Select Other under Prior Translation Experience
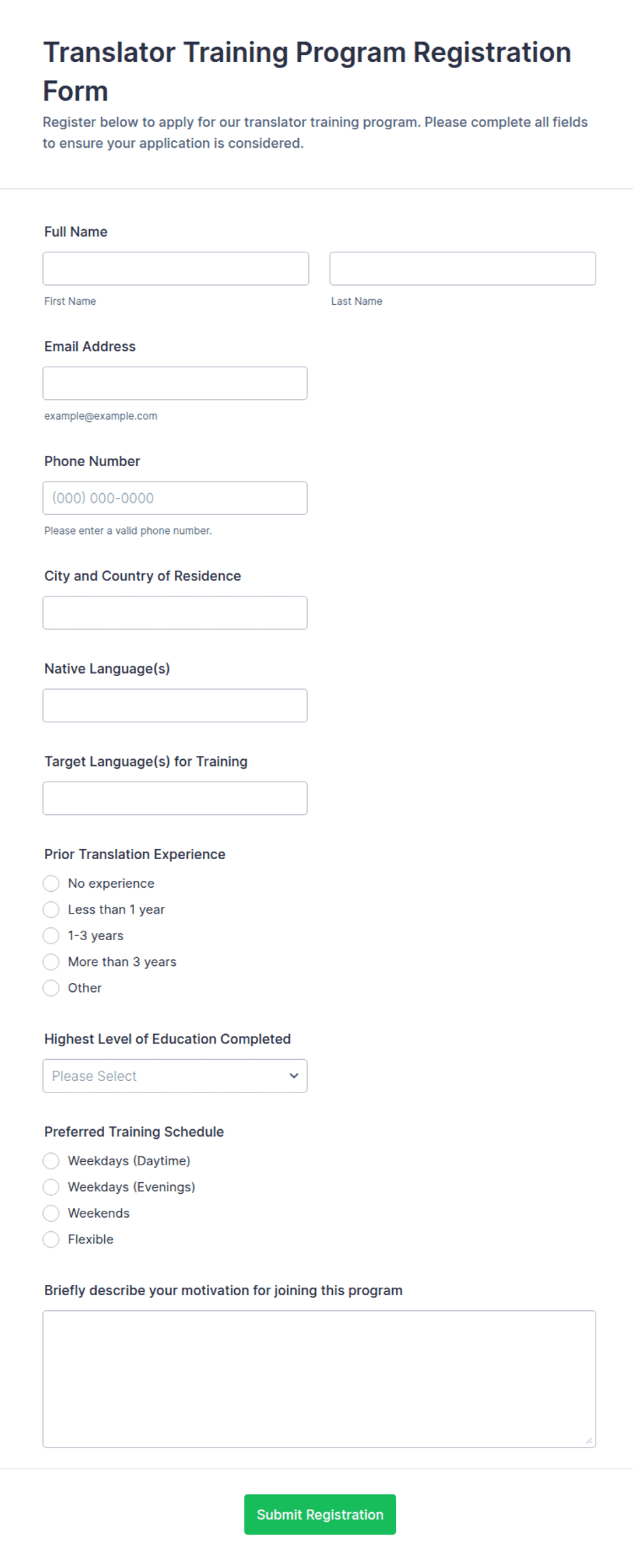The width and height of the screenshot is (633, 1568). click(51, 988)
